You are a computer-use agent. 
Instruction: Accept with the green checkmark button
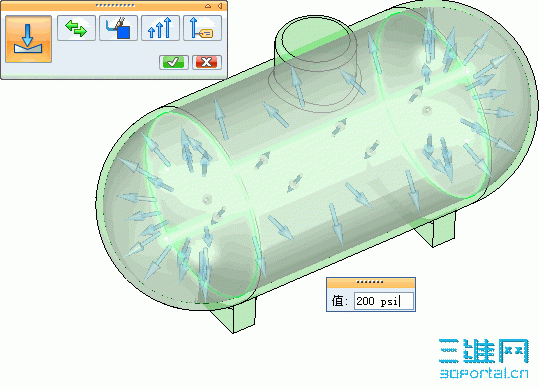coord(174,62)
